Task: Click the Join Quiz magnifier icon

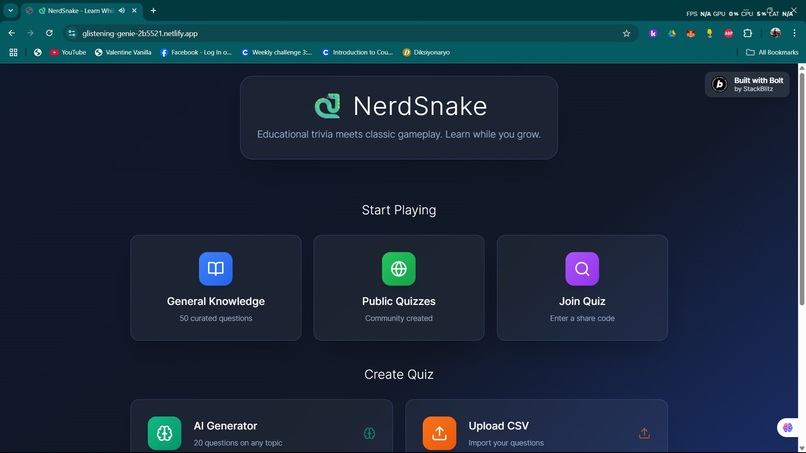Action: pos(582,268)
